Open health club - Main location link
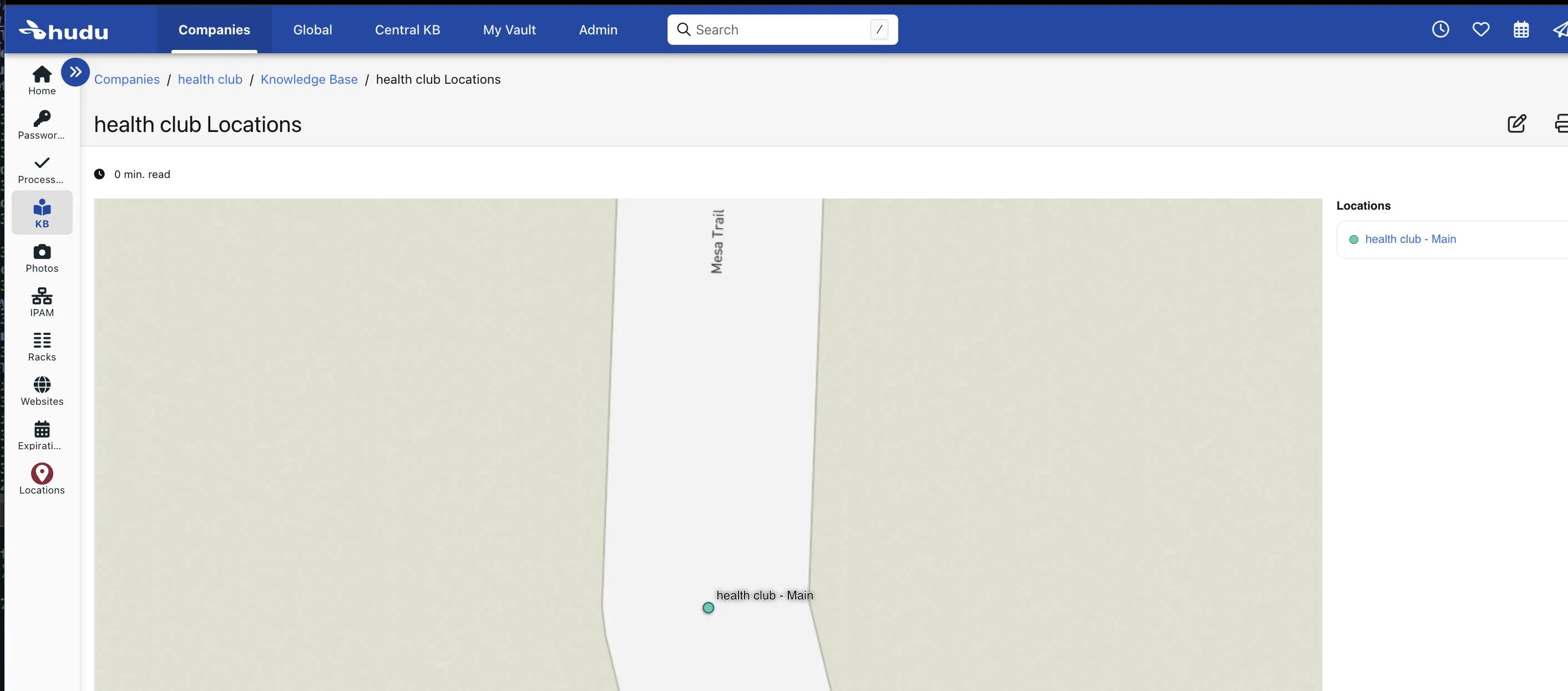The height and width of the screenshot is (691, 1568). (x=1410, y=239)
